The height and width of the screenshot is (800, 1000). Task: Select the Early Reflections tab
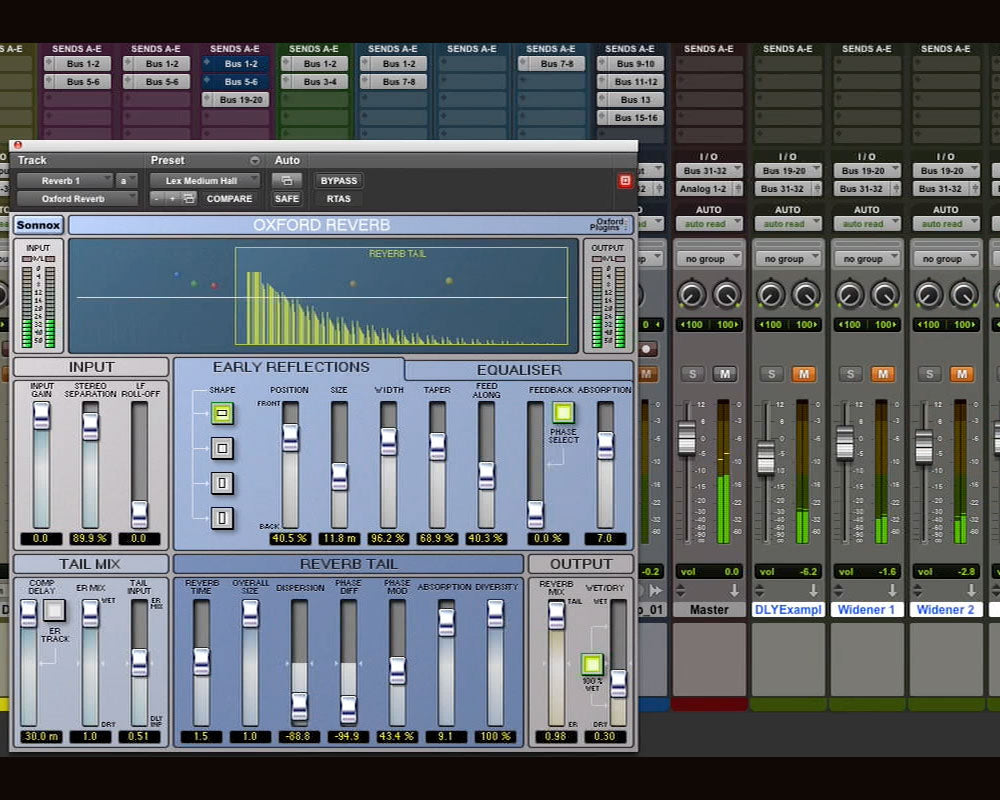(x=290, y=367)
